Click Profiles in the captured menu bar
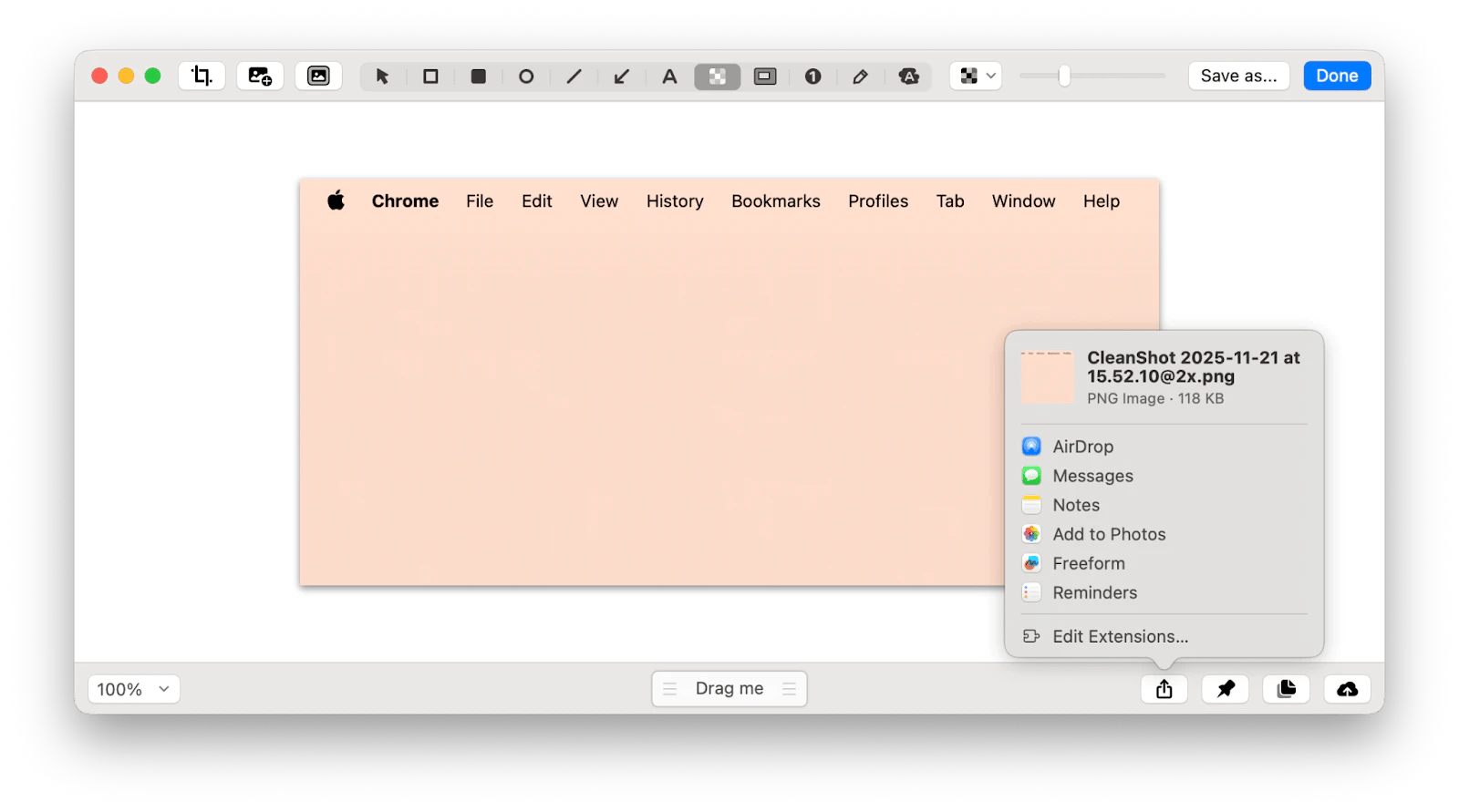Viewport: 1459px width, 812px height. point(878,201)
